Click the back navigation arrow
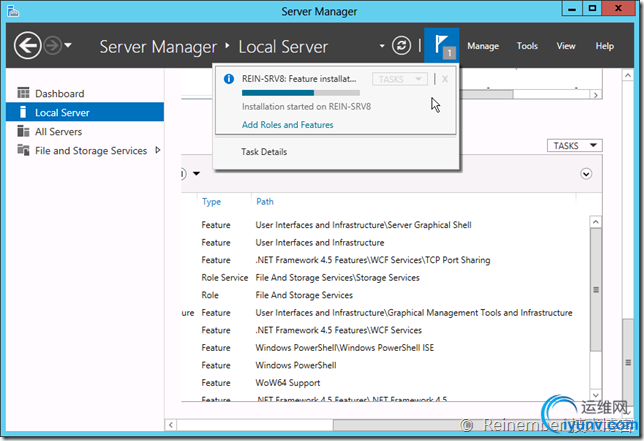Image resolution: width=644 pixels, height=441 pixels. (x=28, y=46)
